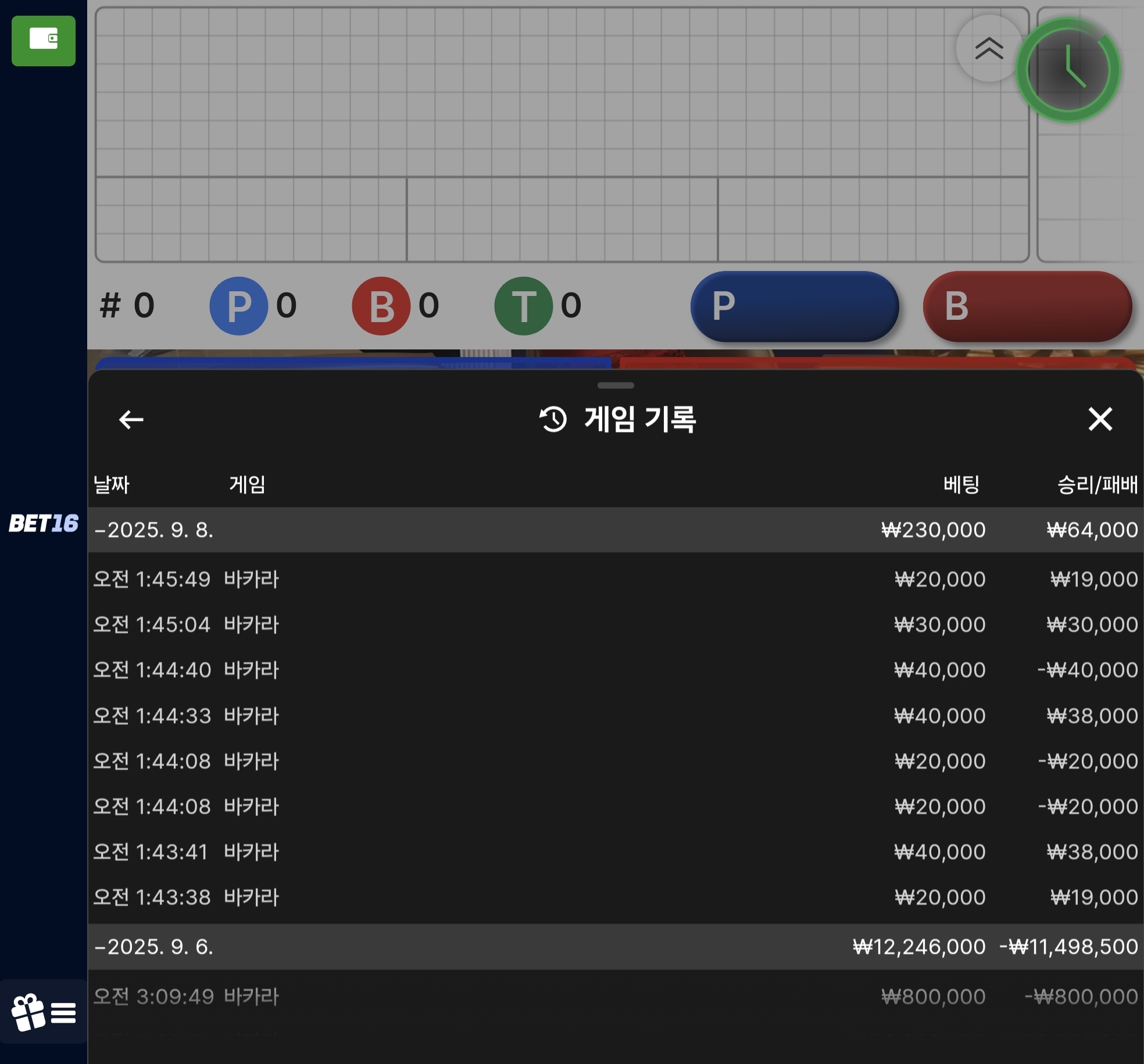The width and height of the screenshot is (1144, 1064).
Task: Open the 오전 1:43:41 바카라 record
Action: [x=616, y=852]
